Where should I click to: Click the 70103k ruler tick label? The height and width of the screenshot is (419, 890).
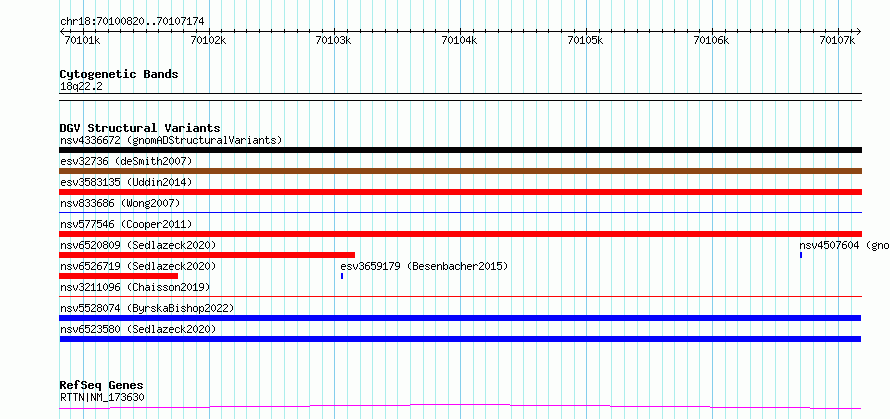[334, 40]
